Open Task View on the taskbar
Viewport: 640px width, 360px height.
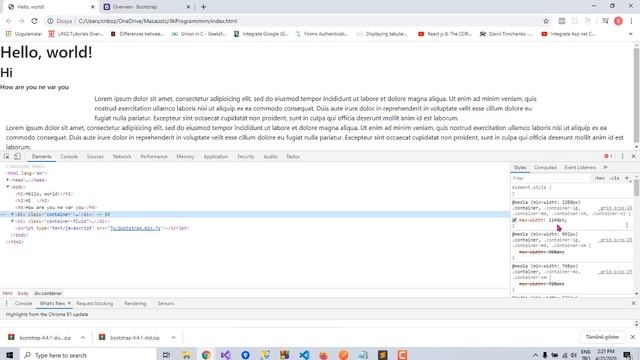[166, 355]
